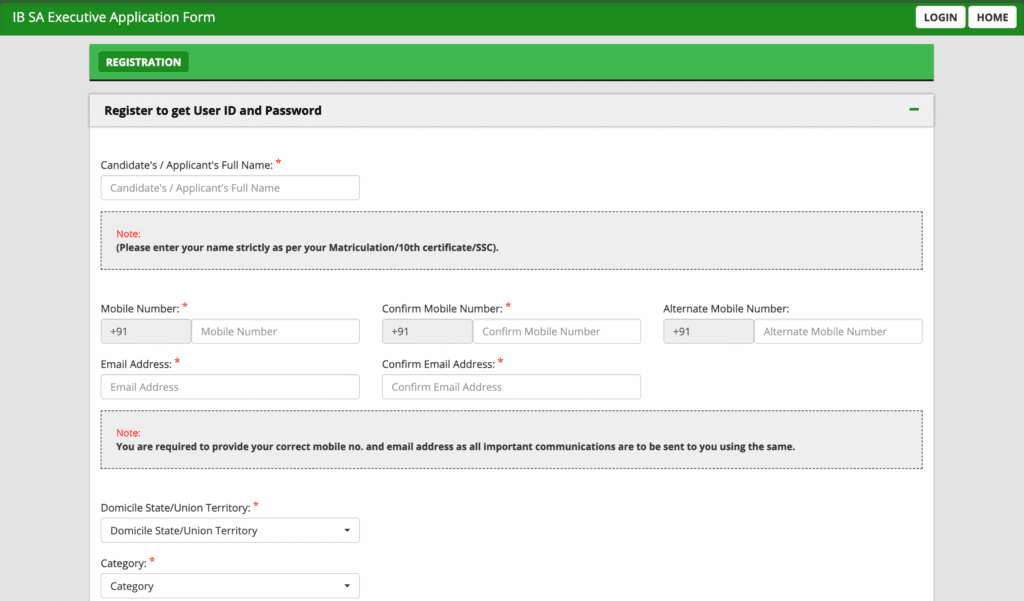Focus the Email Address input box
This screenshot has width=1024, height=601.
pyautogui.click(x=230, y=387)
